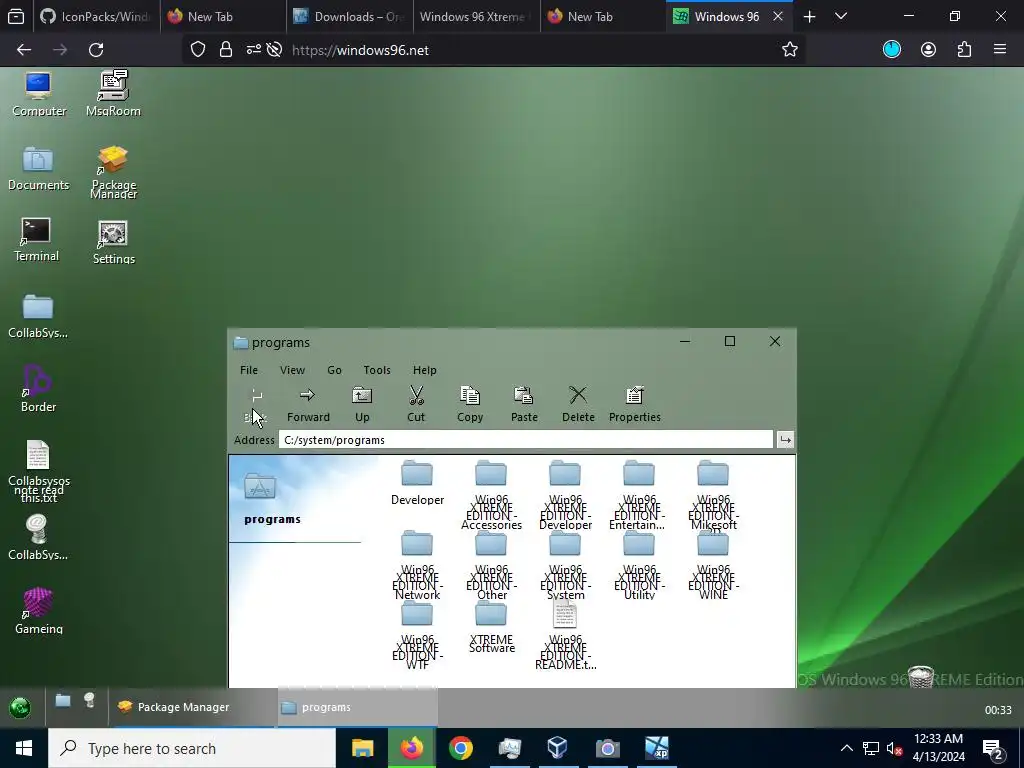
Task: Open the Tools menu
Action: pos(377,370)
